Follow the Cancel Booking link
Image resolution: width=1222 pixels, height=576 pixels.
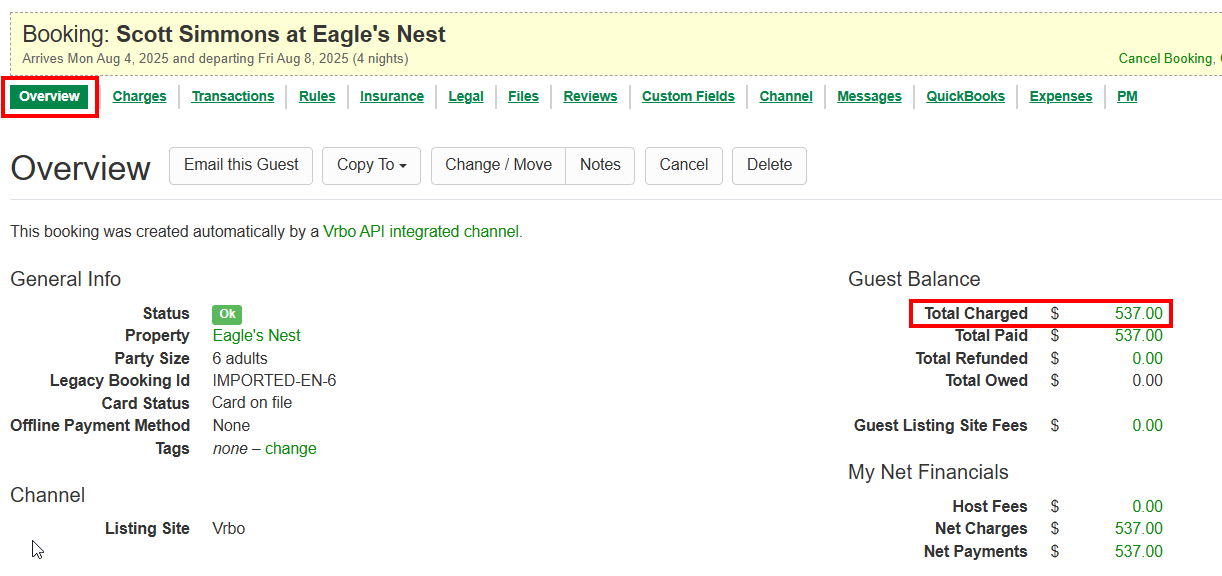(x=1165, y=58)
